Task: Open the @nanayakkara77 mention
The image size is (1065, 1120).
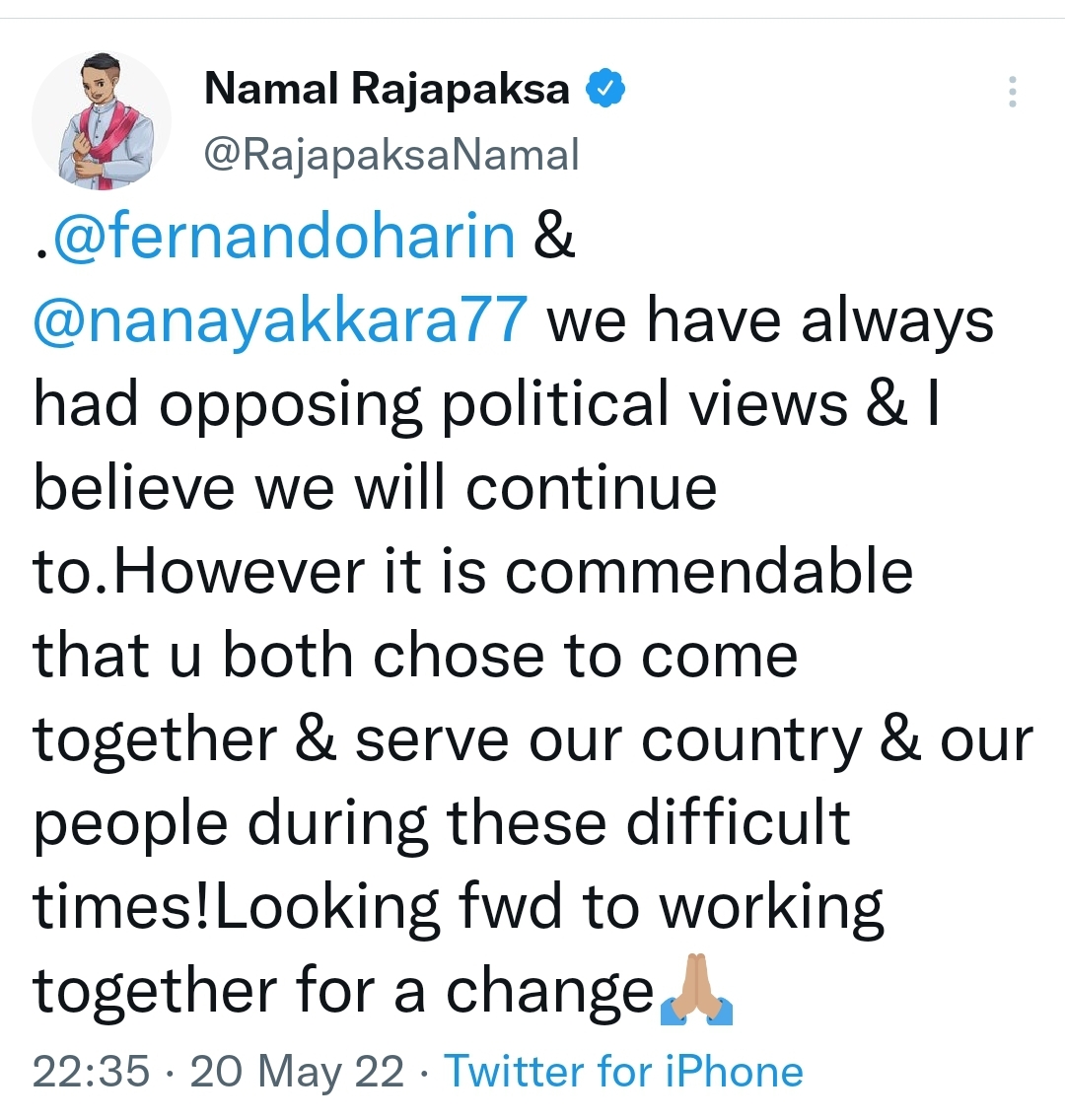Action: pos(281,320)
